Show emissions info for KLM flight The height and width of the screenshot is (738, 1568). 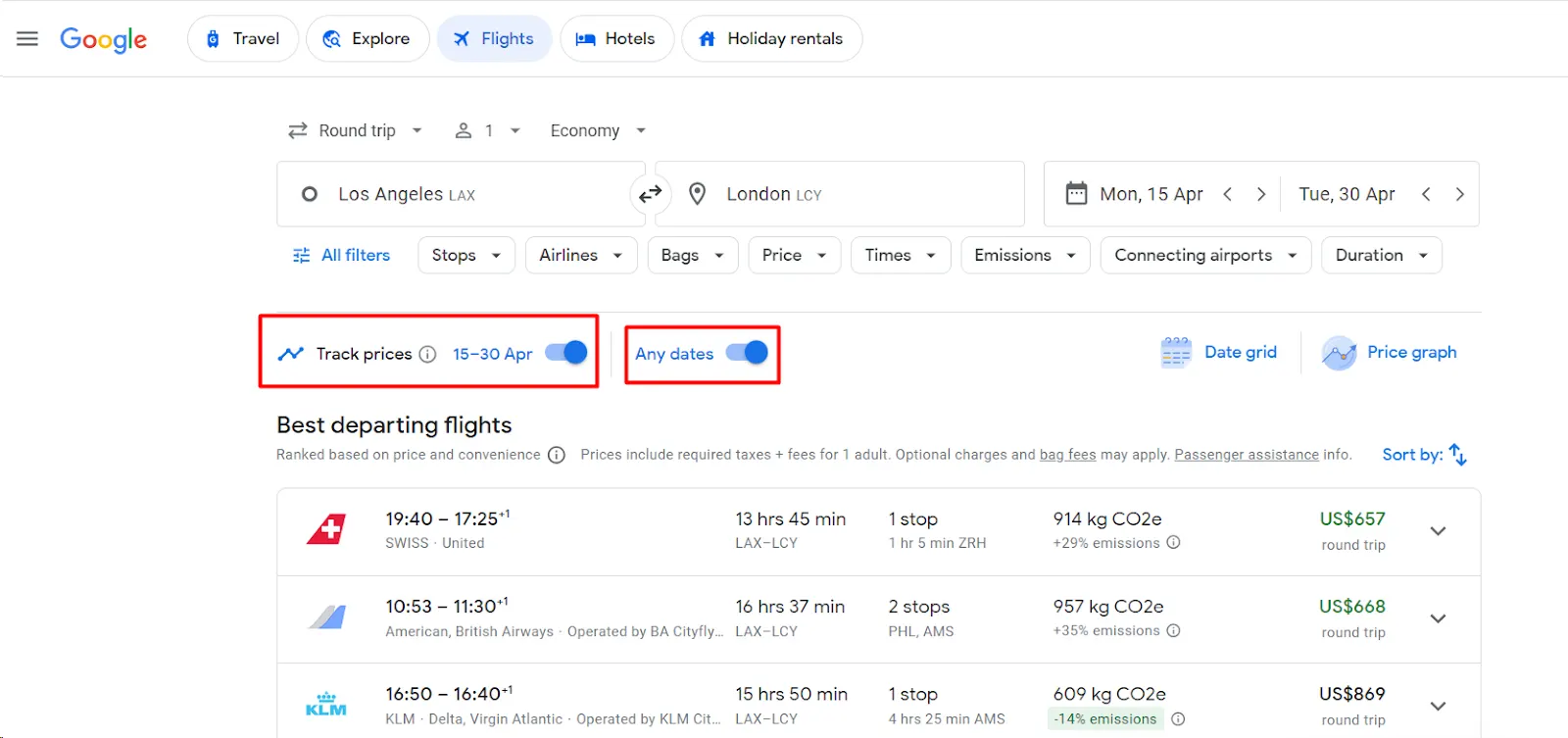tap(1178, 719)
